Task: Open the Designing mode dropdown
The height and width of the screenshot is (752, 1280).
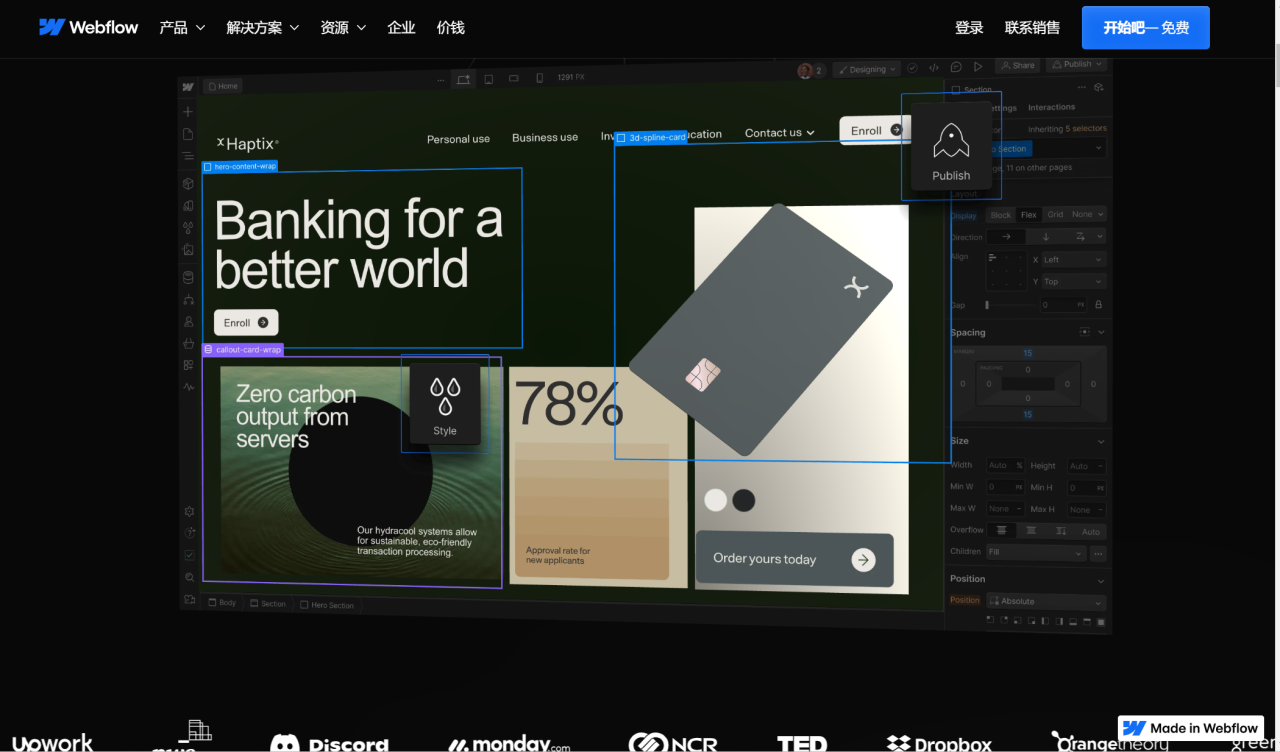Action: coord(867,69)
